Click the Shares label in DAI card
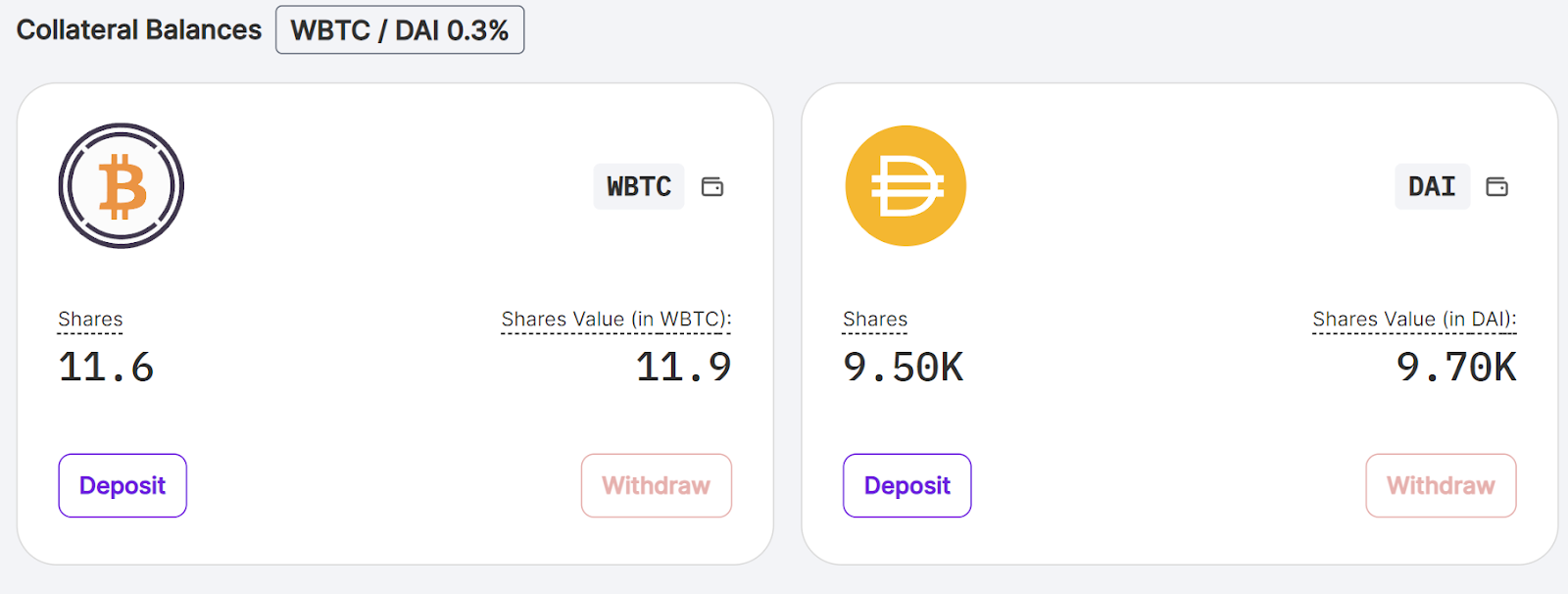The image size is (1568, 594). [875, 320]
